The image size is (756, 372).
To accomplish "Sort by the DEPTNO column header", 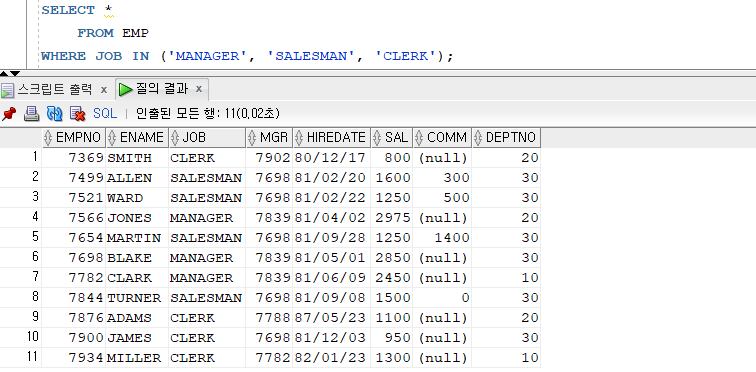I will click(x=506, y=138).
